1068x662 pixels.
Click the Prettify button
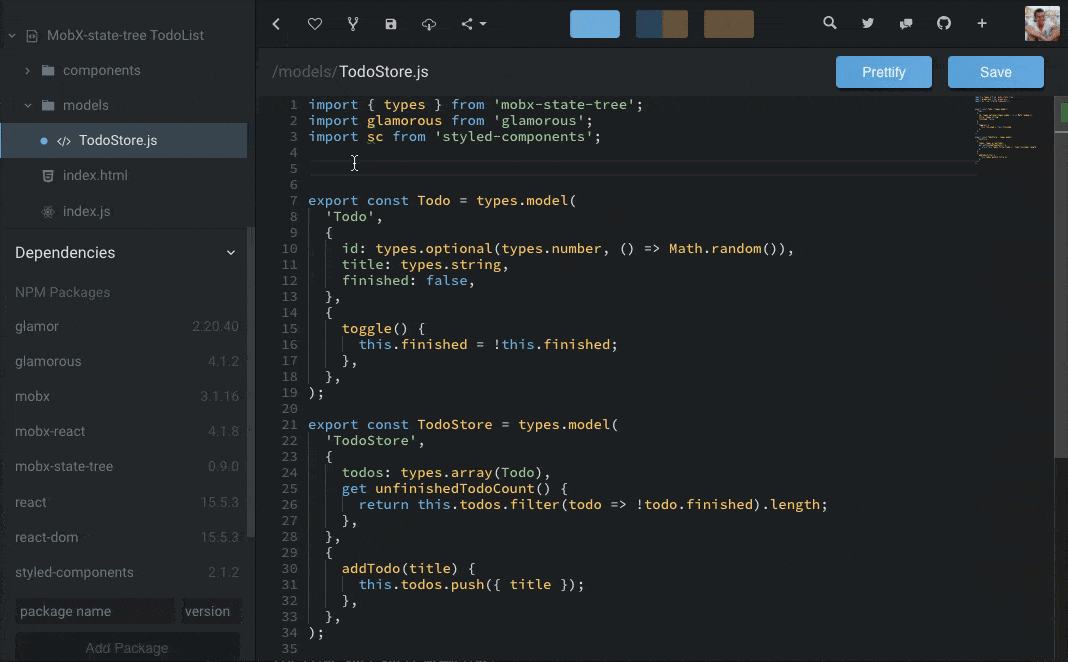(x=883, y=71)
